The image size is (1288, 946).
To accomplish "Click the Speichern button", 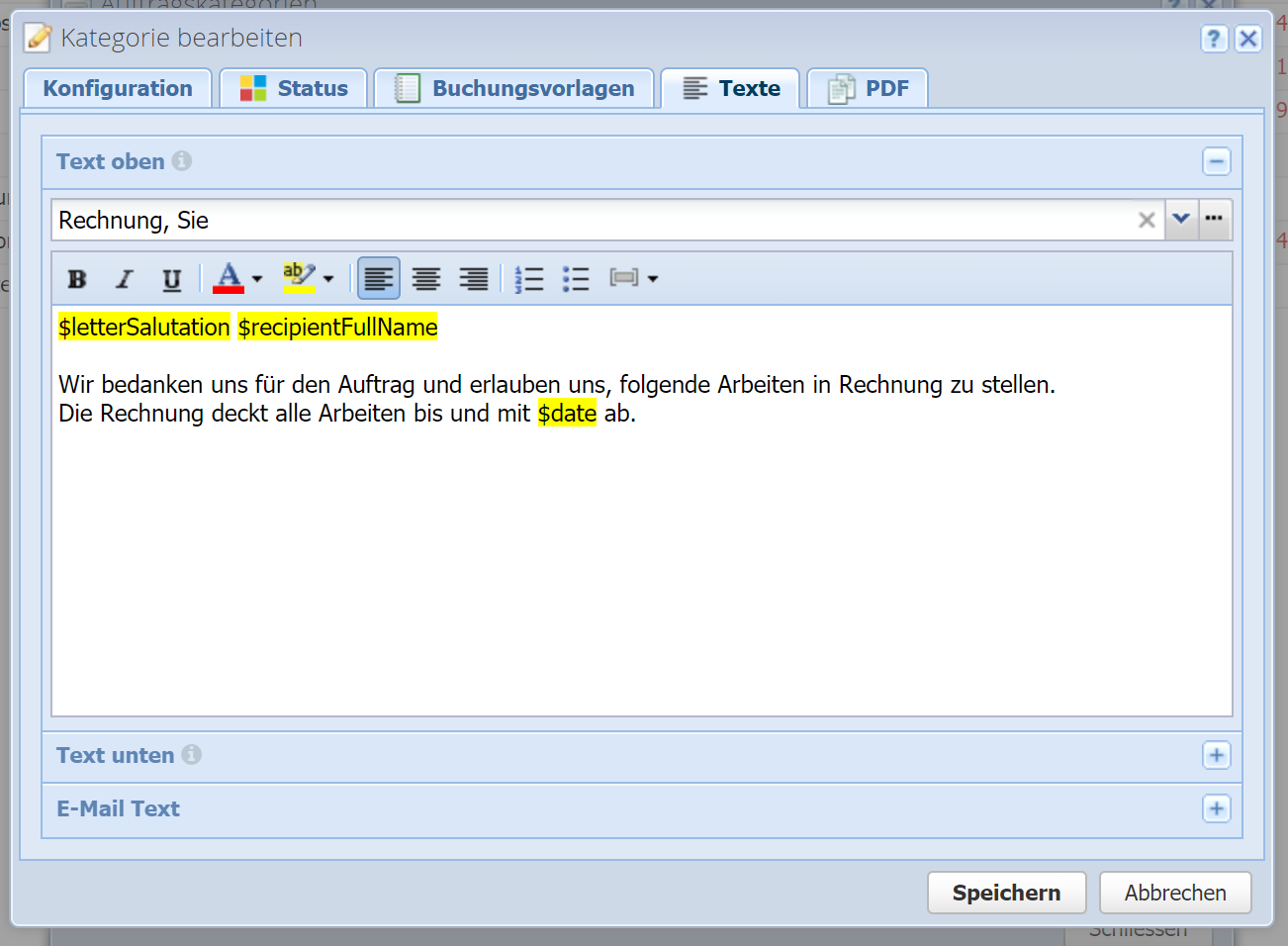I will tap(1006, 893).
